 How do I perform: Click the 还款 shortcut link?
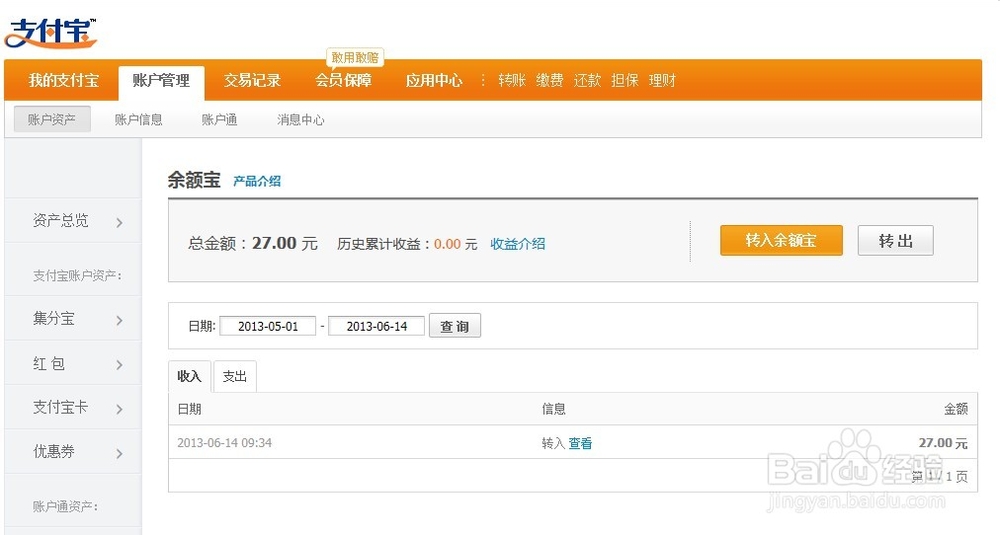click(587, 80)
